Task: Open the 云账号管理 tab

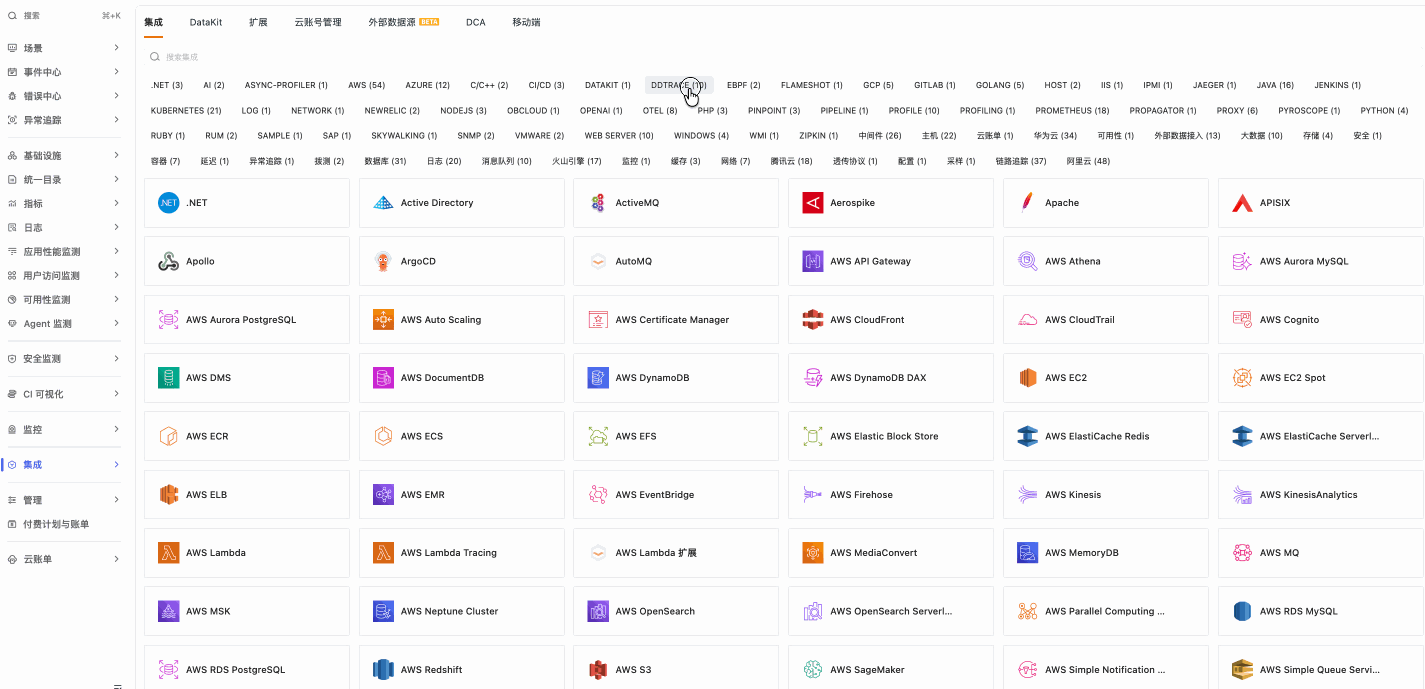Action: 318,22
